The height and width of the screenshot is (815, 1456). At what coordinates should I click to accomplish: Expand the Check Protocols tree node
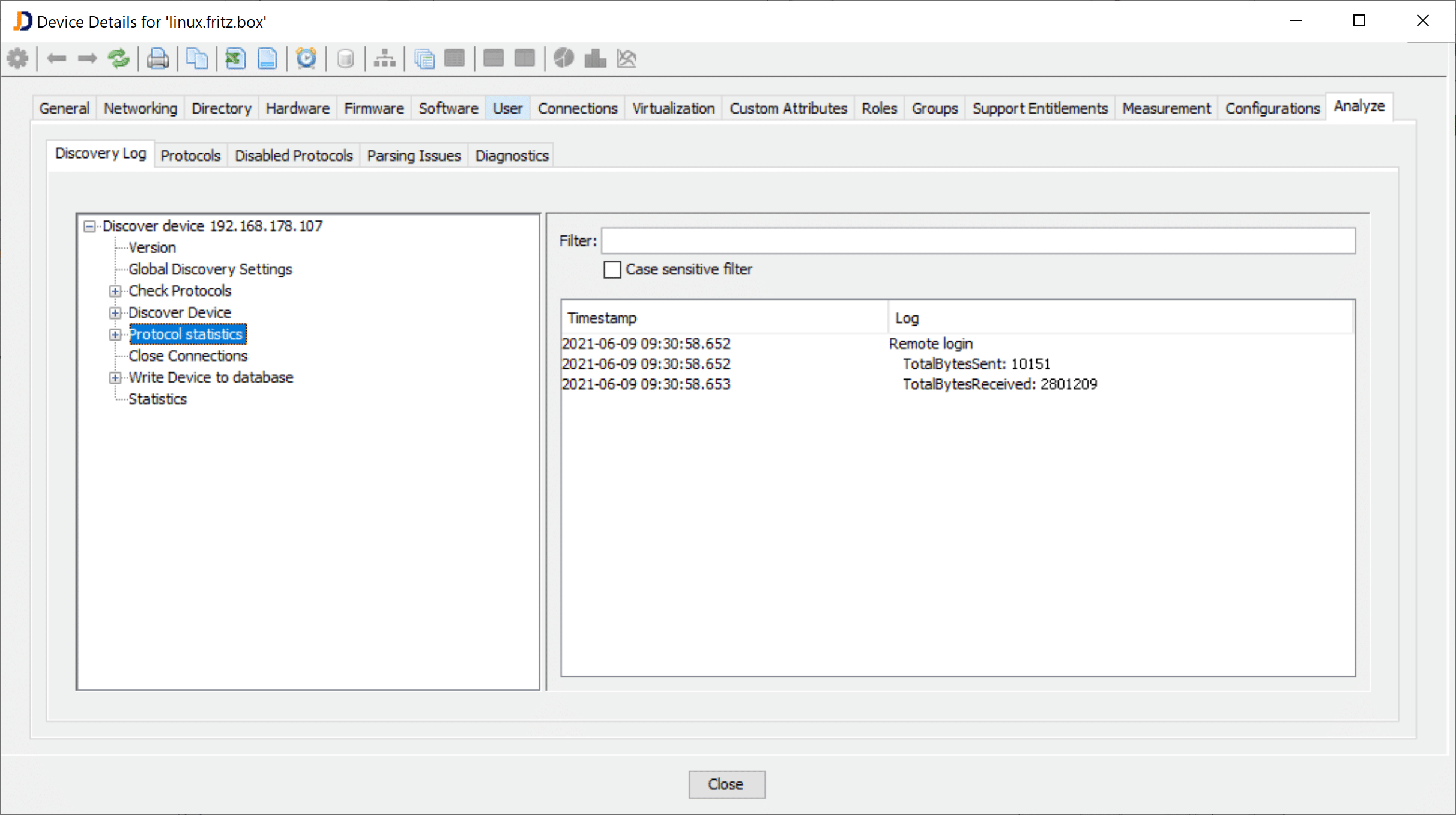(115, 291)
